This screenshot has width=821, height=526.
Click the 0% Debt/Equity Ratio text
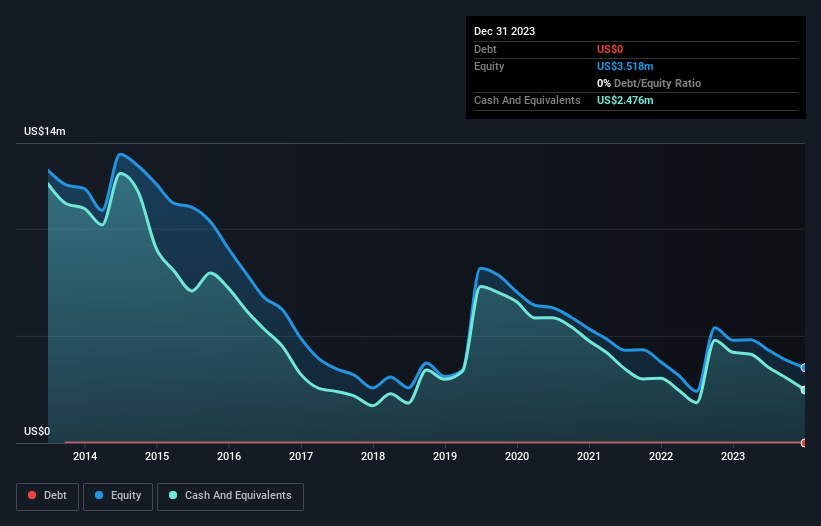tap(649, 83)
